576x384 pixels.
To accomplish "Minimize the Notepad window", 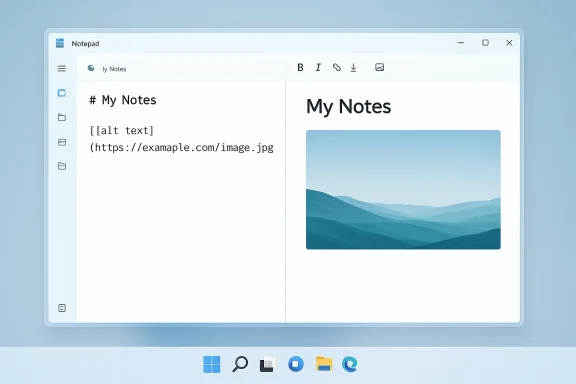I will (x=461, y=43).
